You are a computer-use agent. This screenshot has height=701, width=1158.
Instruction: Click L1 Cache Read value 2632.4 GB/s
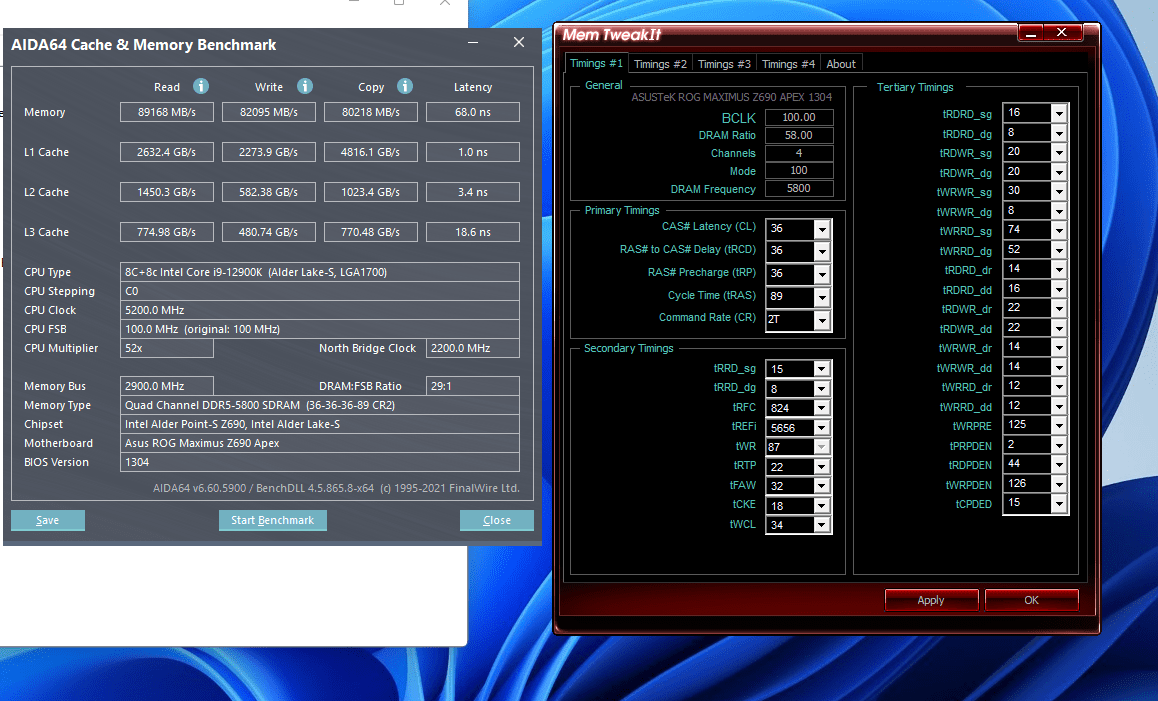tap(167, 152)
